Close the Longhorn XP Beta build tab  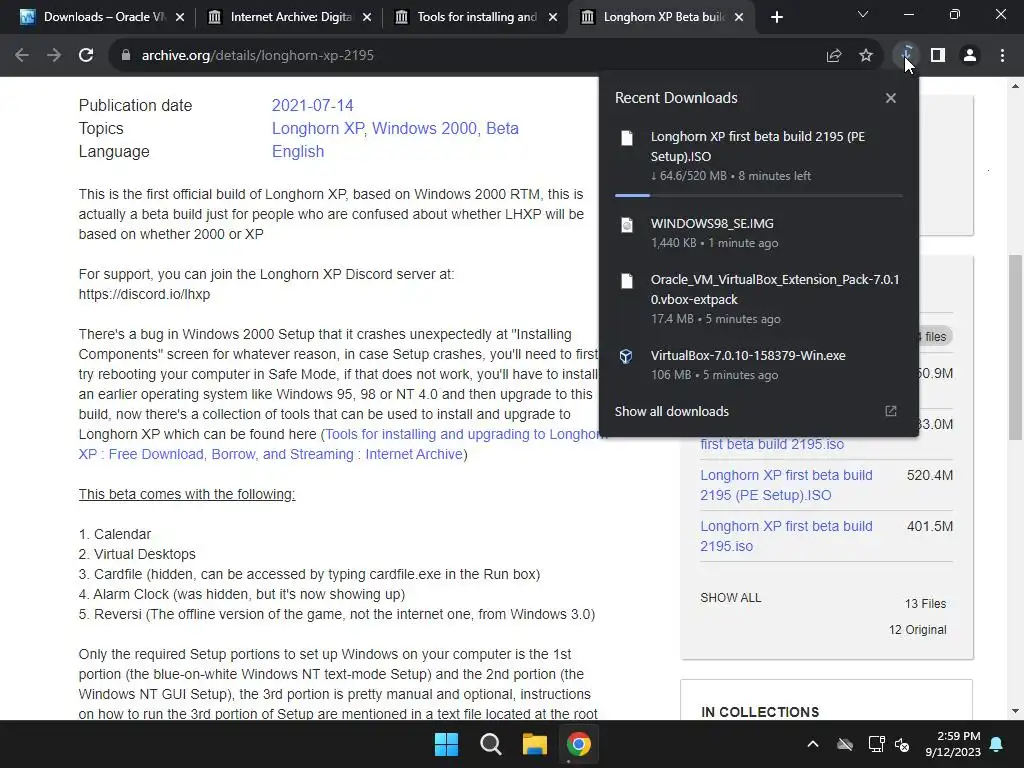739,17
